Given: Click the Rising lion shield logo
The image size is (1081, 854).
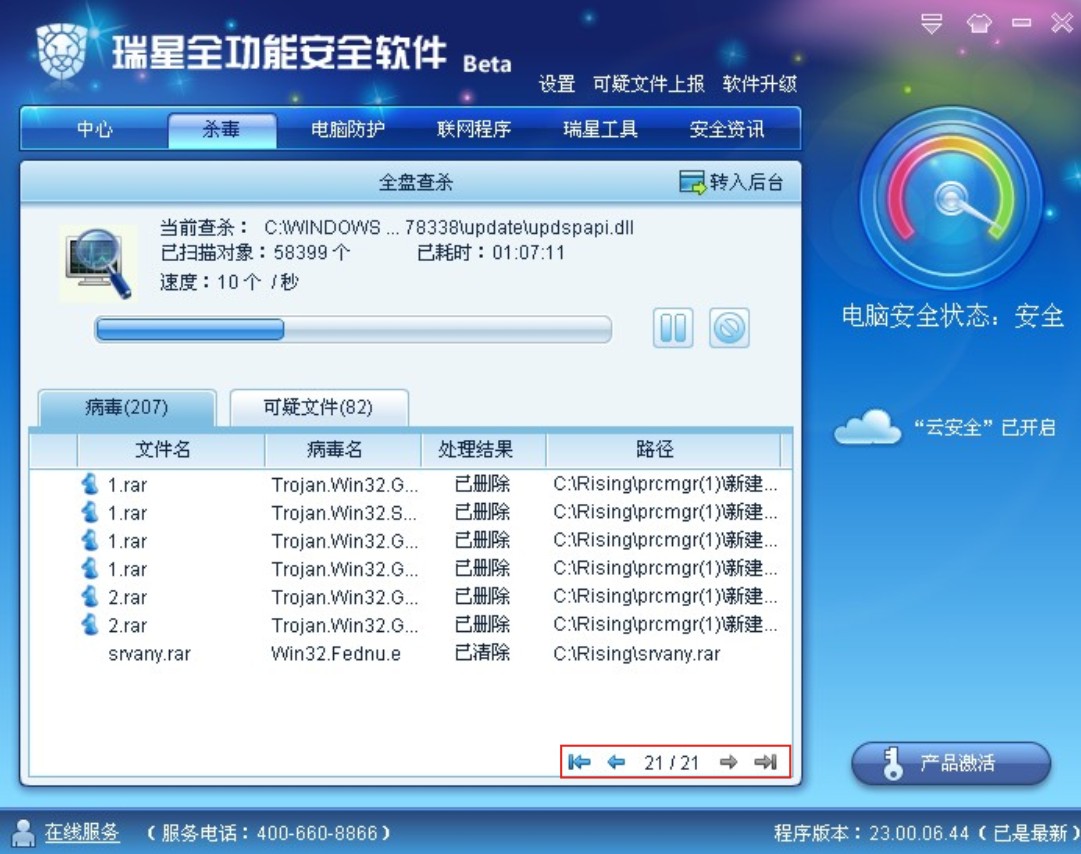Looking at the screenshot, I should (62, 51).
